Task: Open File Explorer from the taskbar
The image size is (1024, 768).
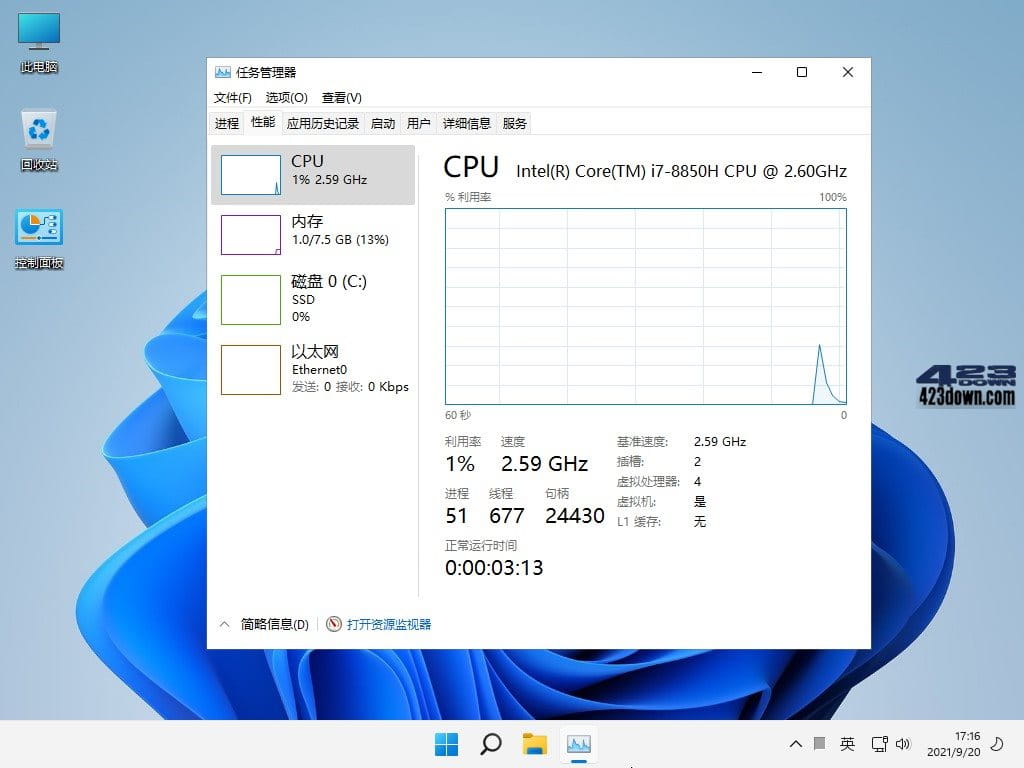Action: (x=535, y=744)
